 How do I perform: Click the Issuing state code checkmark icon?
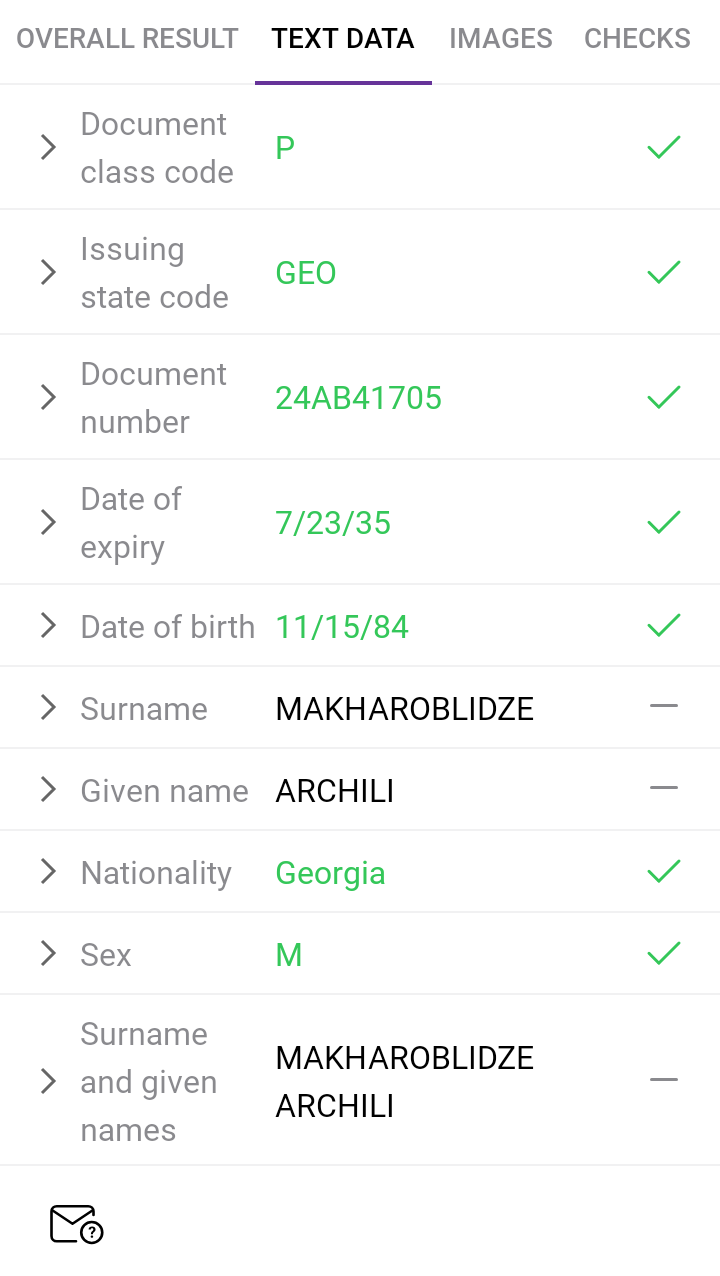(x=664, y=272)
